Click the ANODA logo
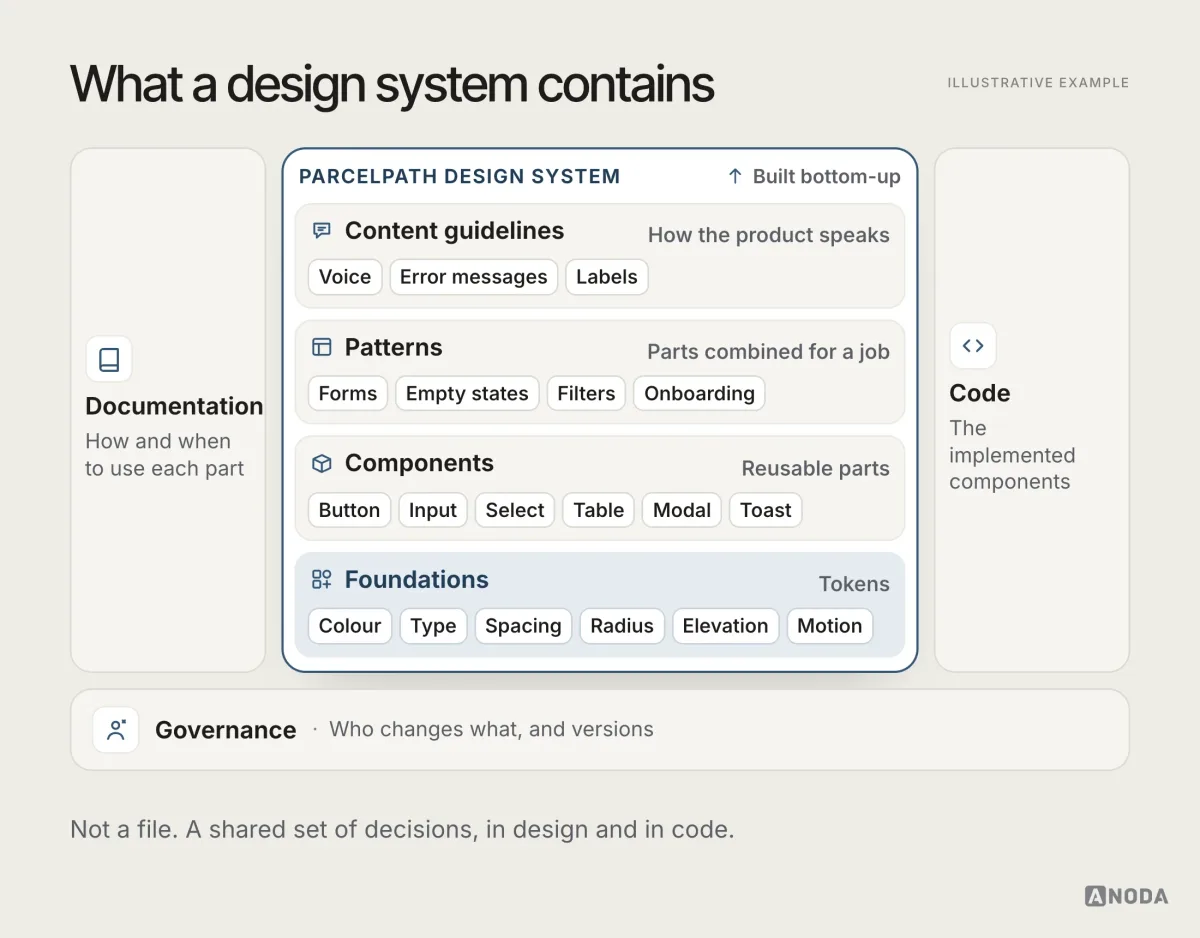1200x938 pixels. 1126,896
